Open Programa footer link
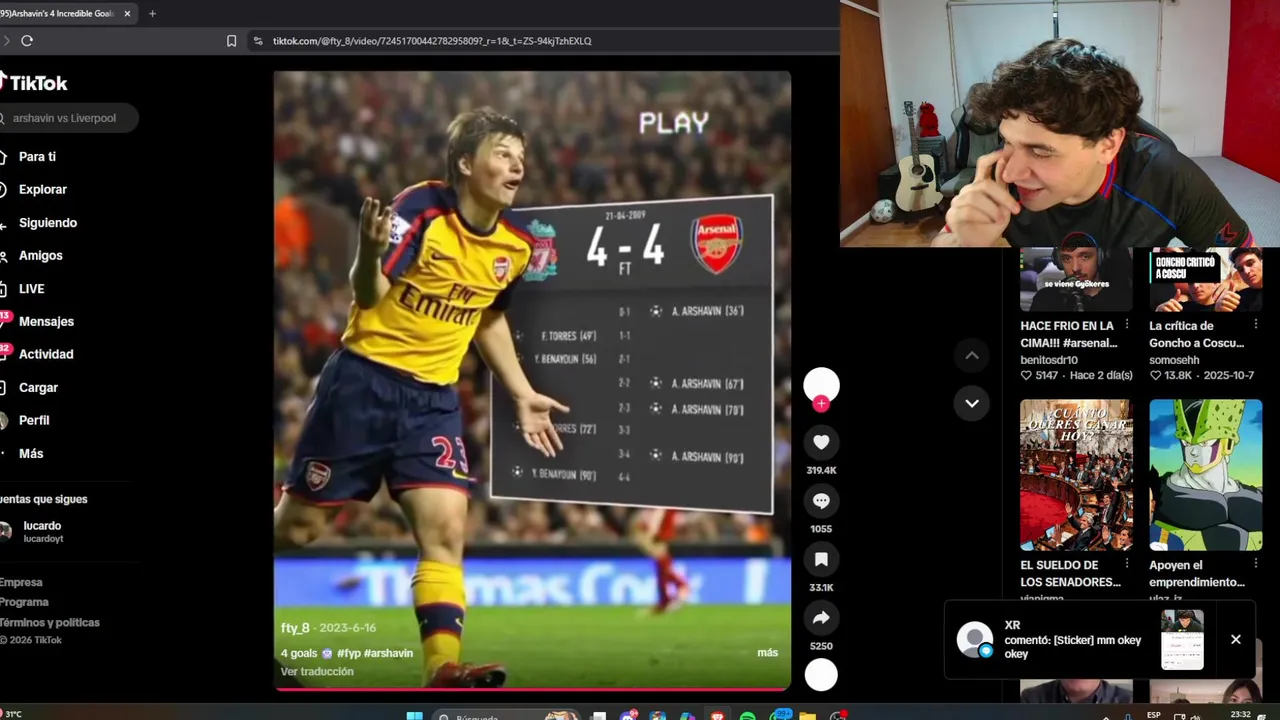The height and width of the screenshot is (720, 1280). pyautogui.click(x=24, y=602)
